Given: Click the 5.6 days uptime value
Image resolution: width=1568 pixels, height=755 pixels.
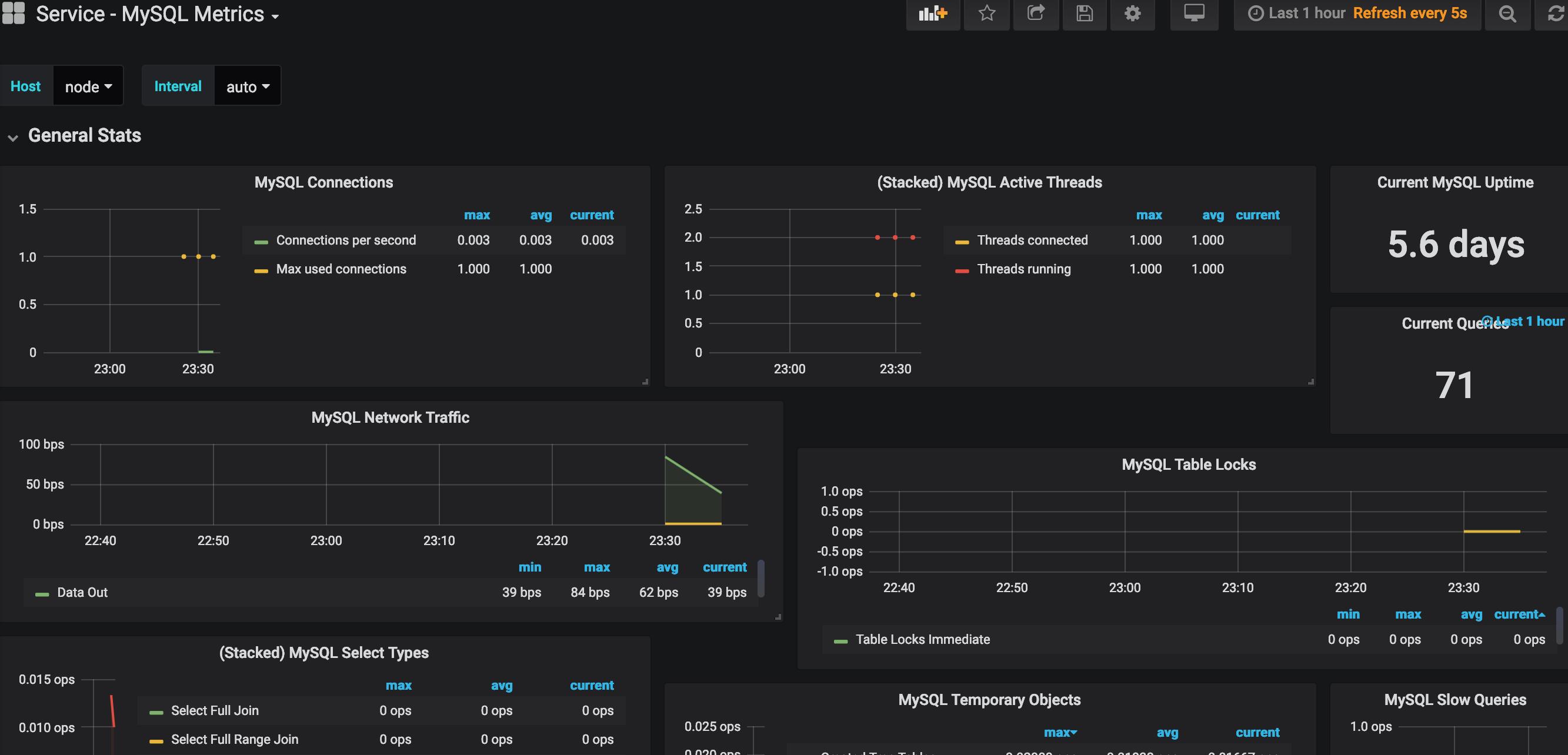Looking at the screenshot, I should tap(1456, 244).
